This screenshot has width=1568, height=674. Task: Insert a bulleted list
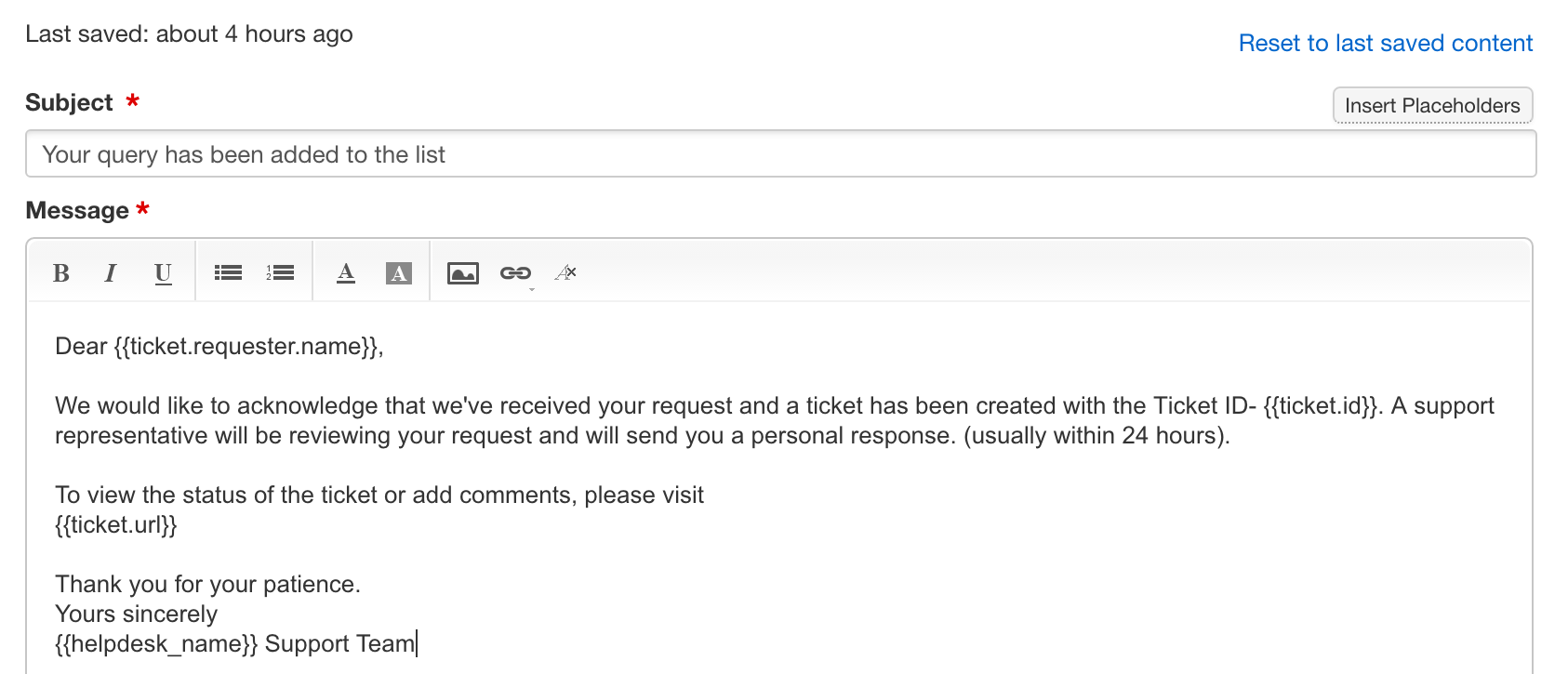tap(228, 273)
